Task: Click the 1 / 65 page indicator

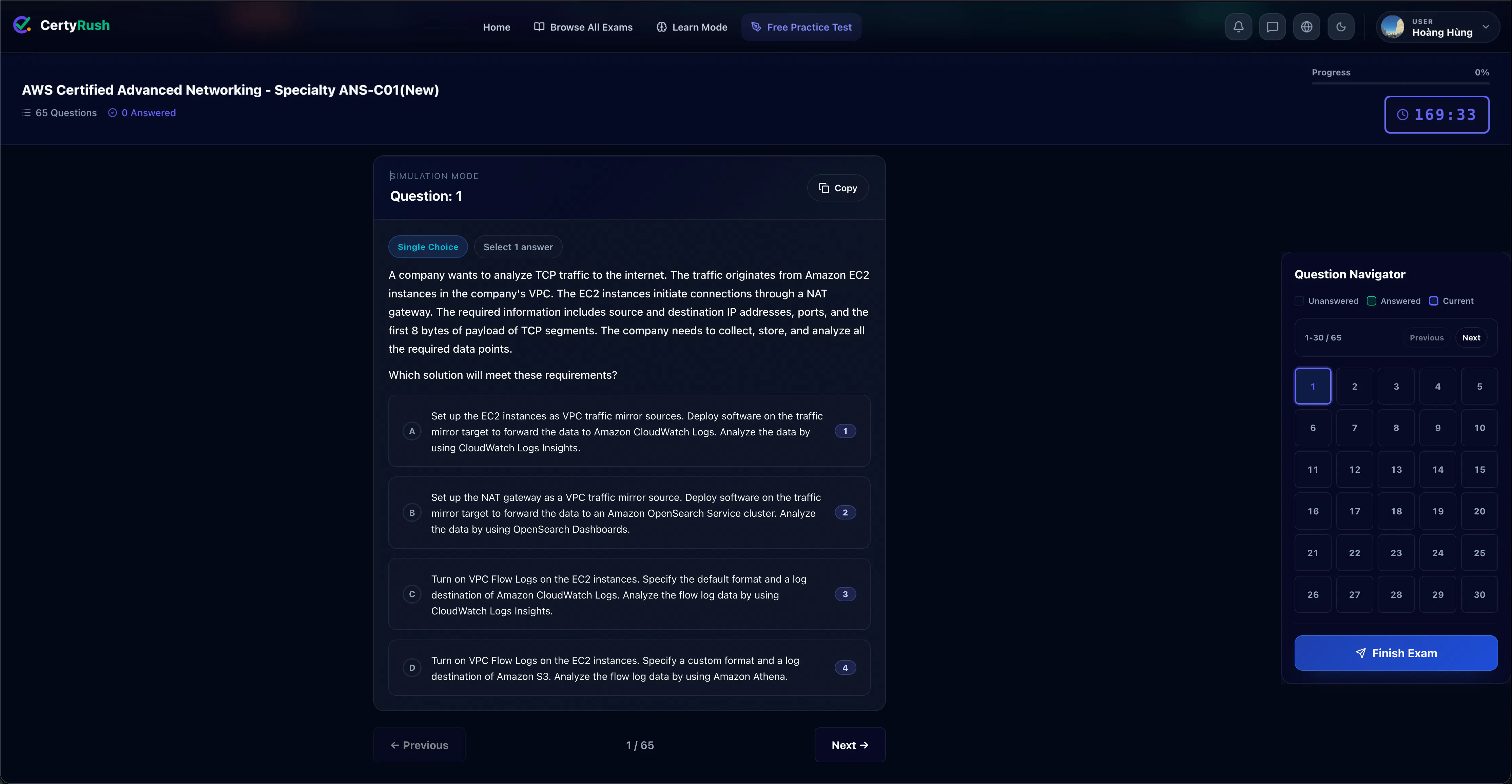Action: coord(640,745)
